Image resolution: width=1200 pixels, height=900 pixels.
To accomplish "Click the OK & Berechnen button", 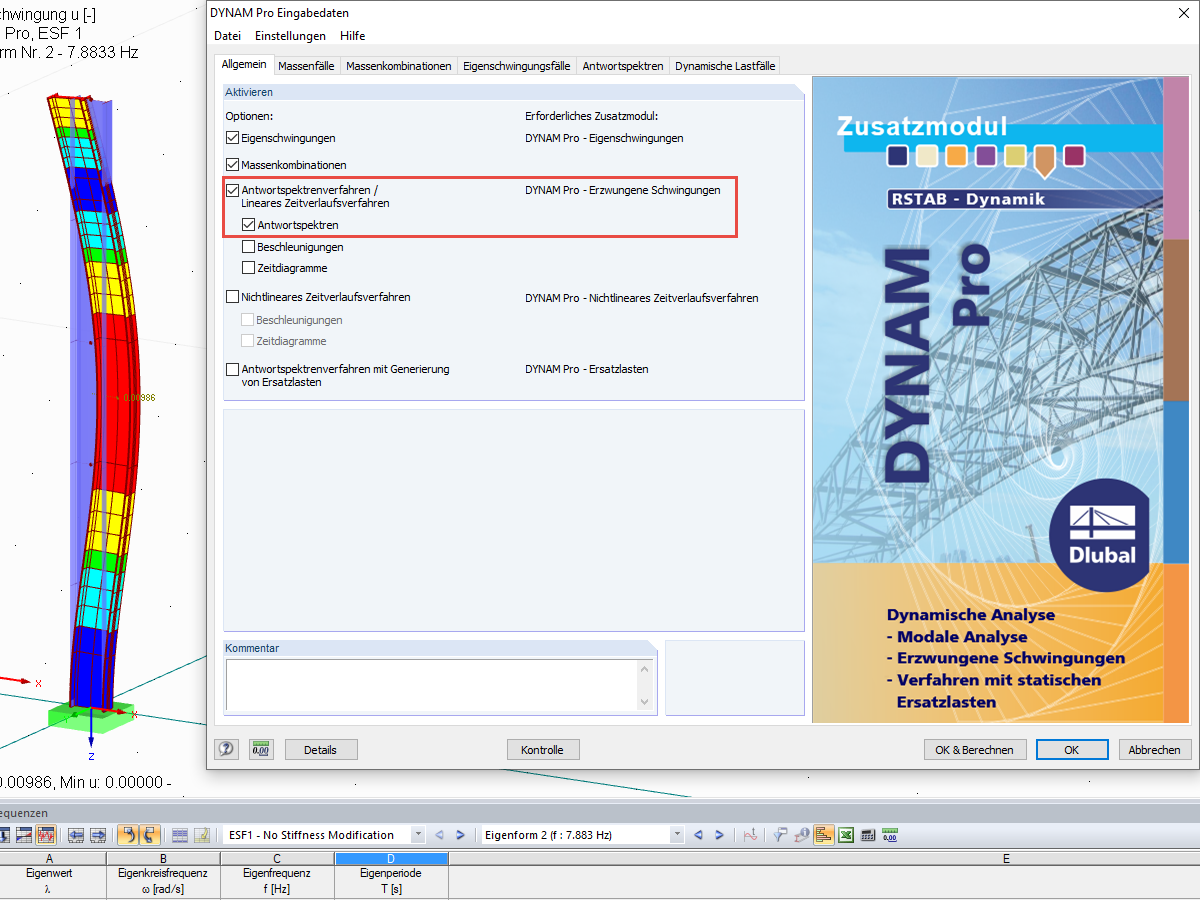I will [974, 749].
